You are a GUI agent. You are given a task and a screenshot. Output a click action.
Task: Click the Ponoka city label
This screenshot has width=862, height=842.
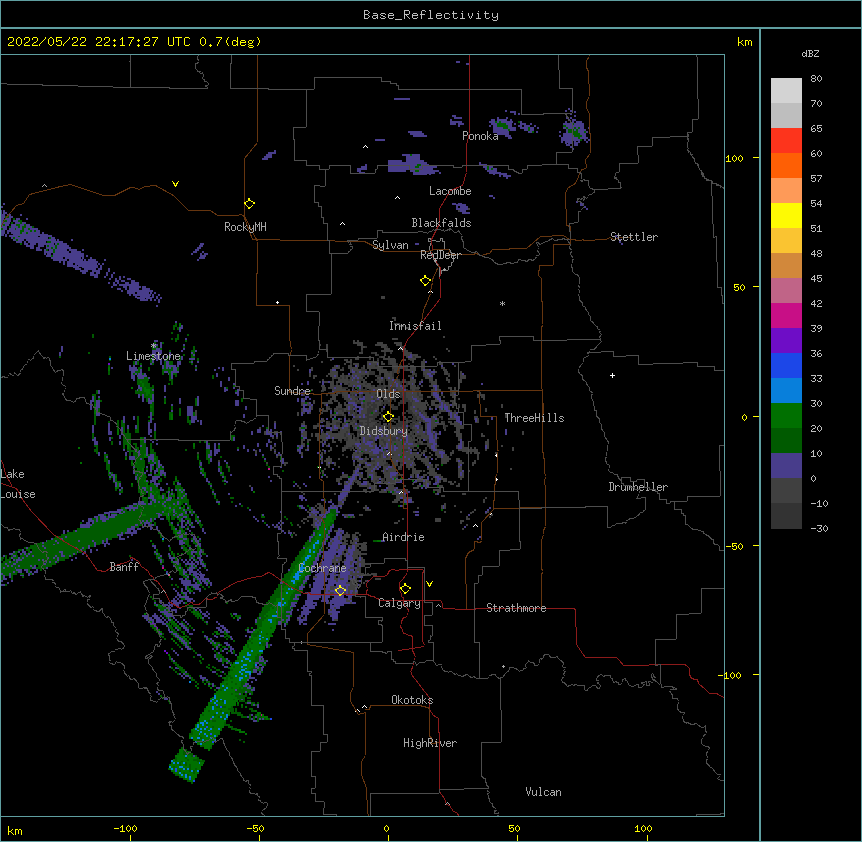pos(480,136)
